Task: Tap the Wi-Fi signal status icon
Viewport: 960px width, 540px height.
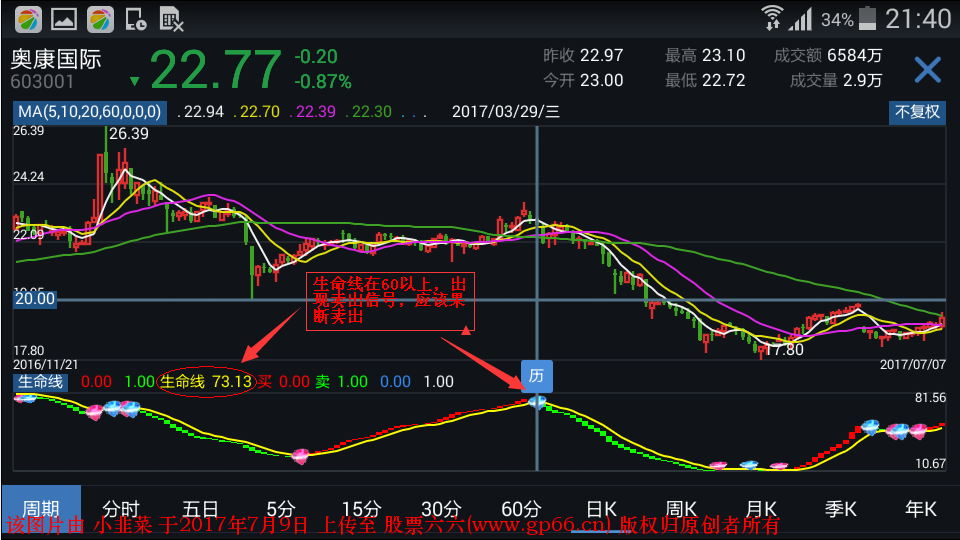Action: point(772,18)
